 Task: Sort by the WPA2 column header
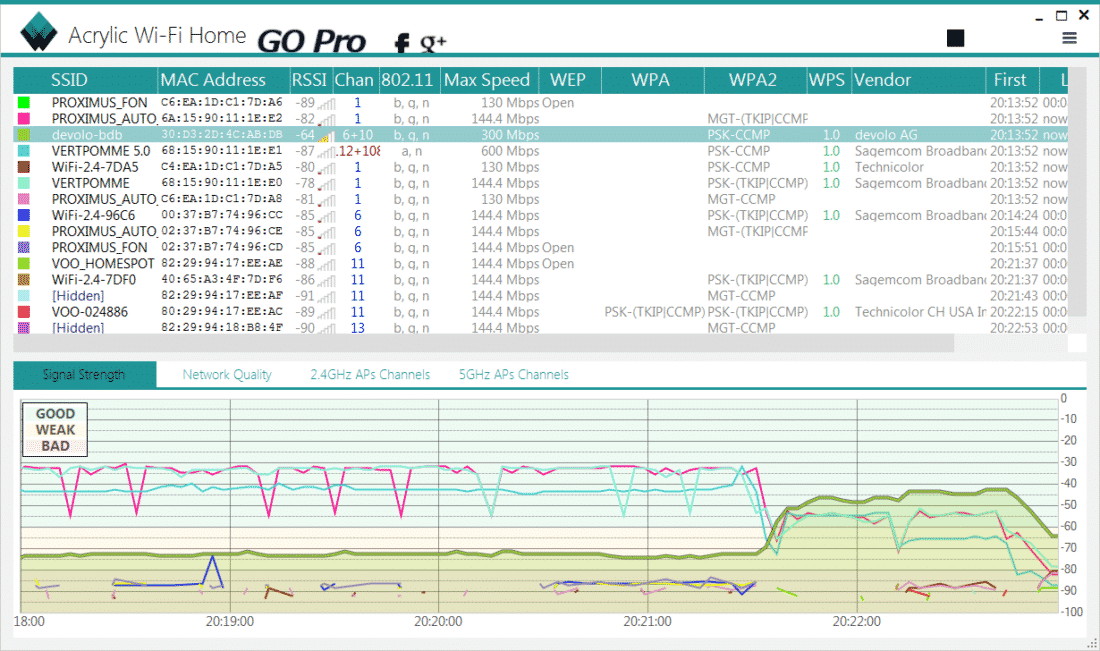coord(754,80)
